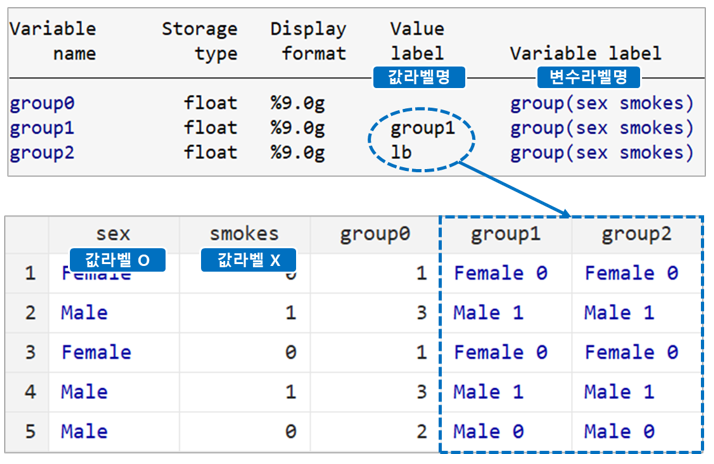Screen dimensions: 714x464
Task: Select the group1 column header in data grid
Action: [x=506, y=234]
